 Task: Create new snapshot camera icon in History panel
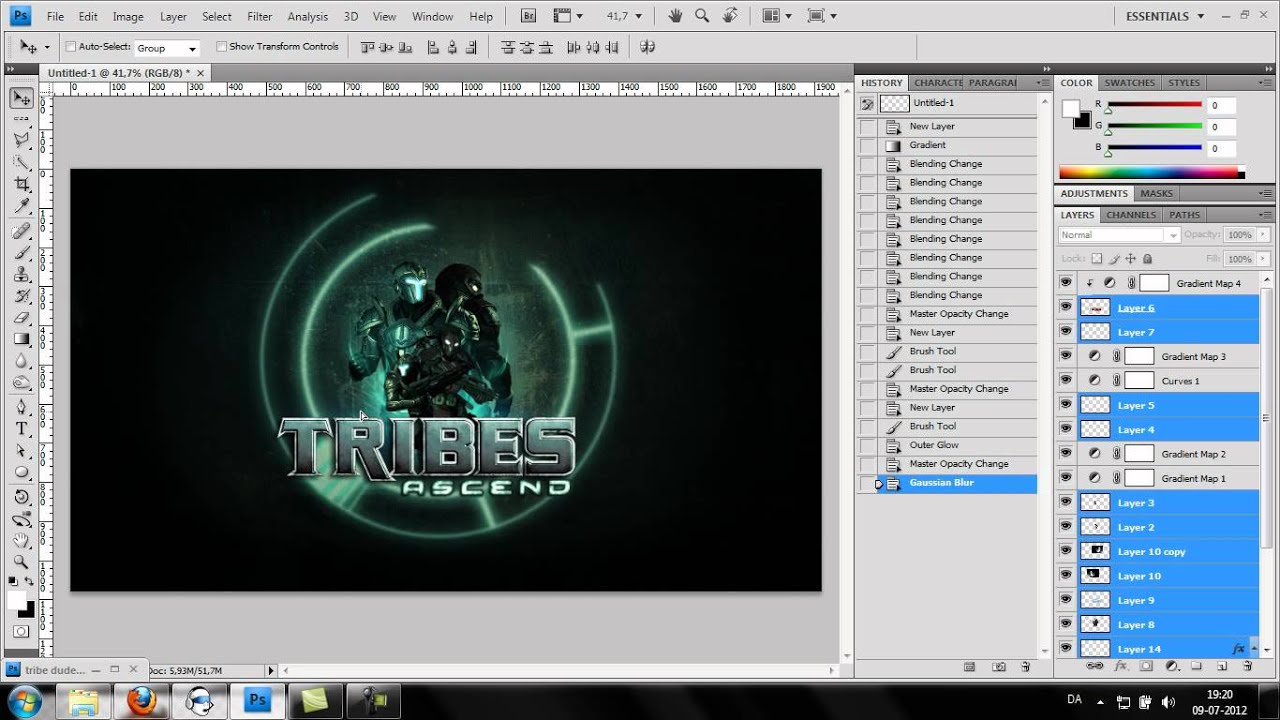[998, 666]
